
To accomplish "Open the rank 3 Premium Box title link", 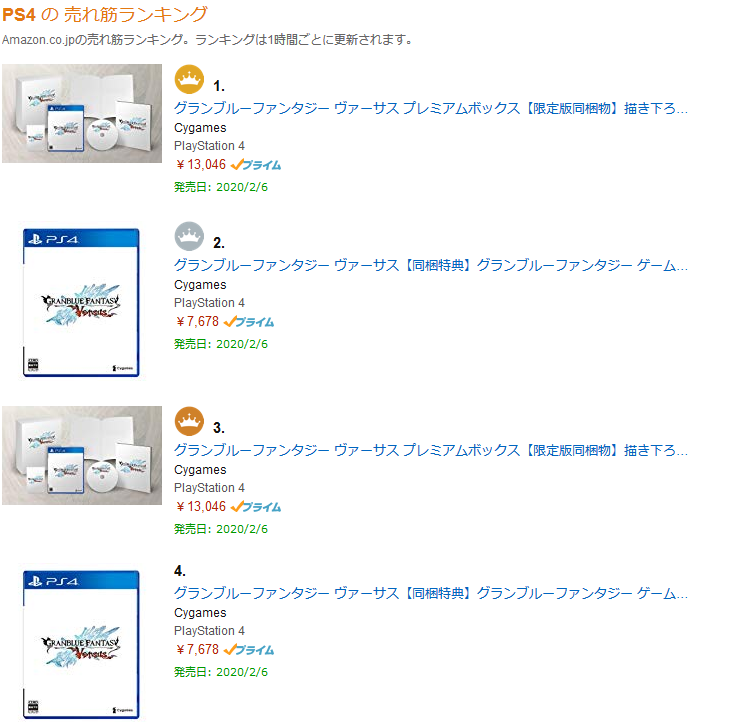I will 431,450.
